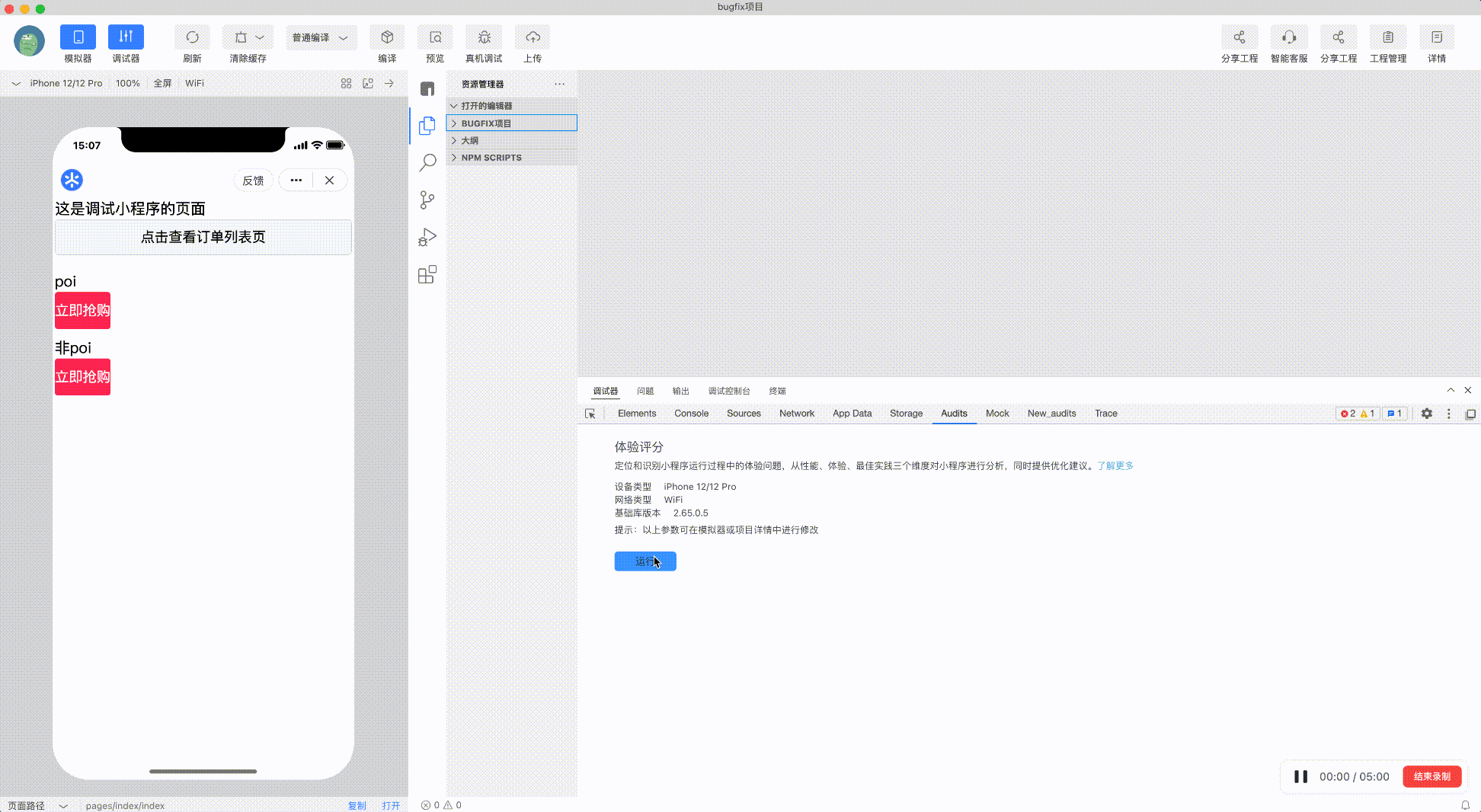
Task: Switch to the 输出 output tab
Action: click(x=680, y=391)
